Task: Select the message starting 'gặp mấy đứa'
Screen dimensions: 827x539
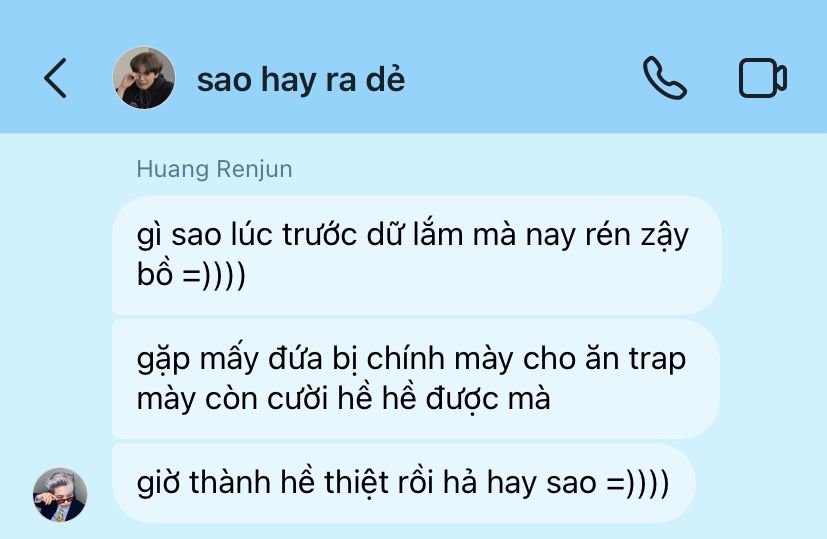Action: 416,379
